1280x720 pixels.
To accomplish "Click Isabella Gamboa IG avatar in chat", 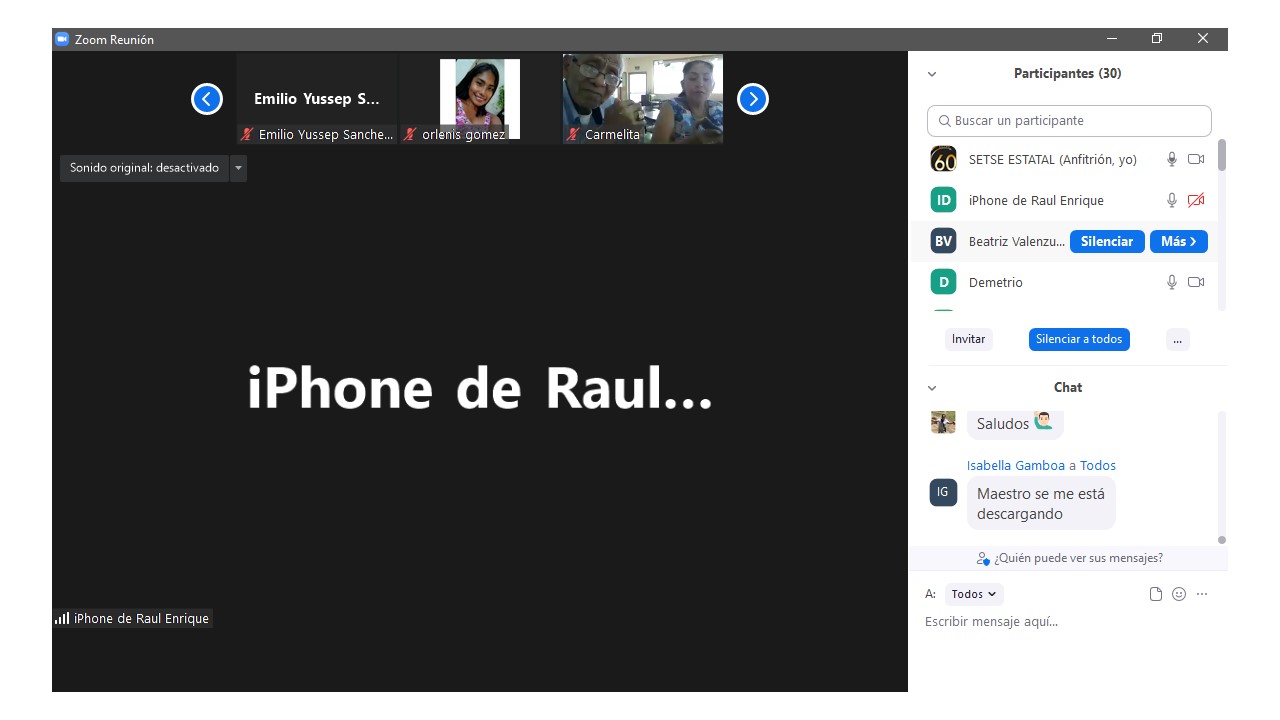I will pyautogui.click(x=943, y=492).
